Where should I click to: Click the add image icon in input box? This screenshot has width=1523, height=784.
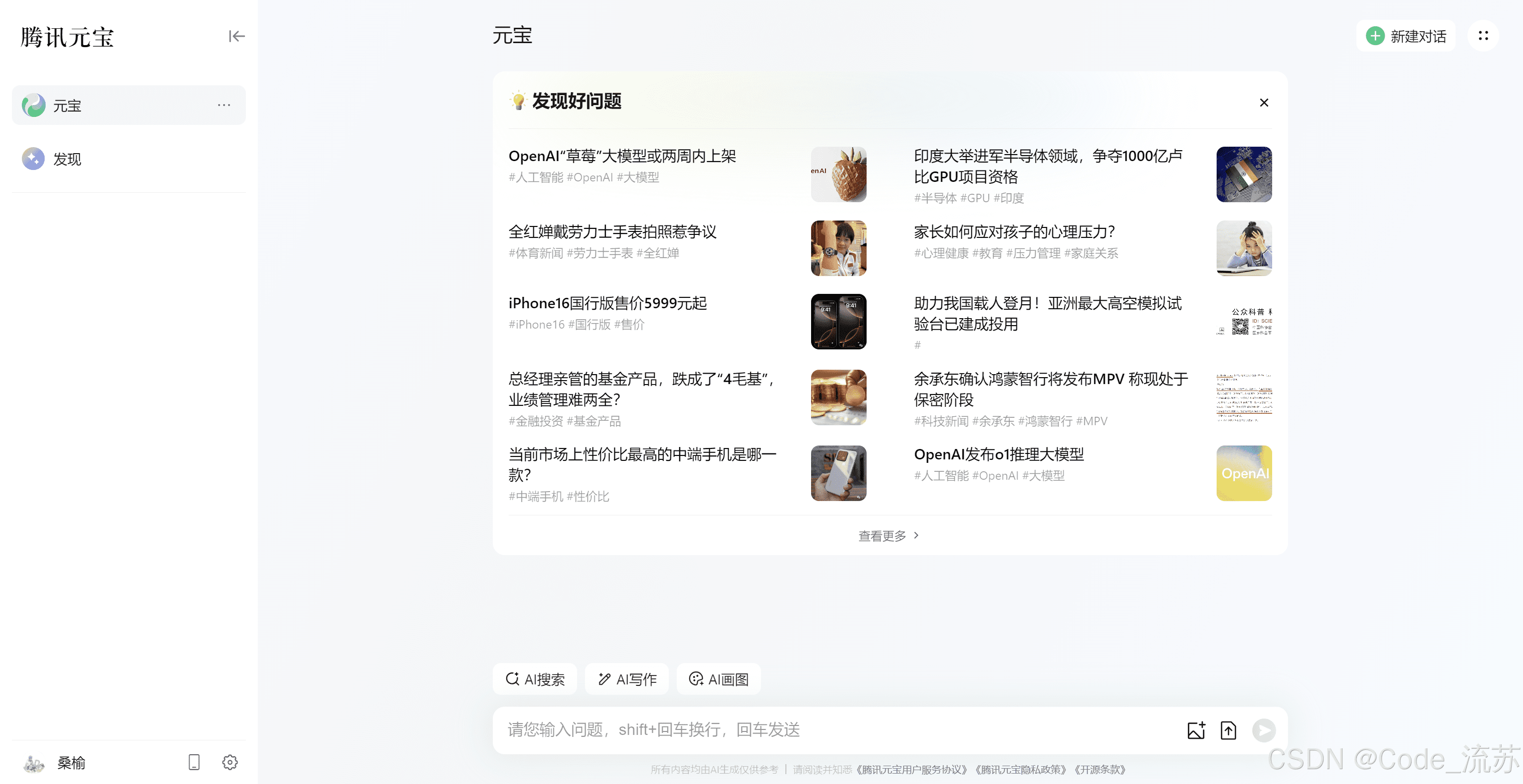(1196, 730)
